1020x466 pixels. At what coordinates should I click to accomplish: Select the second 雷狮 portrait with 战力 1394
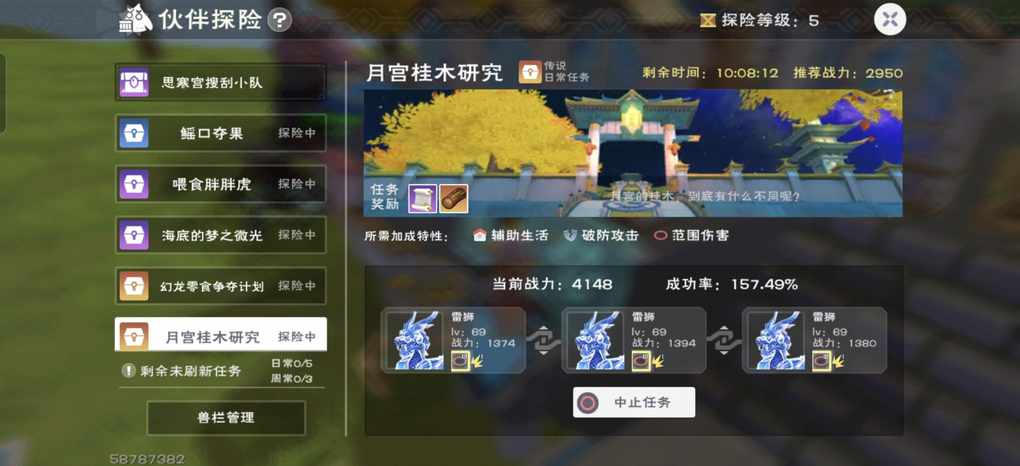point(597,341)
